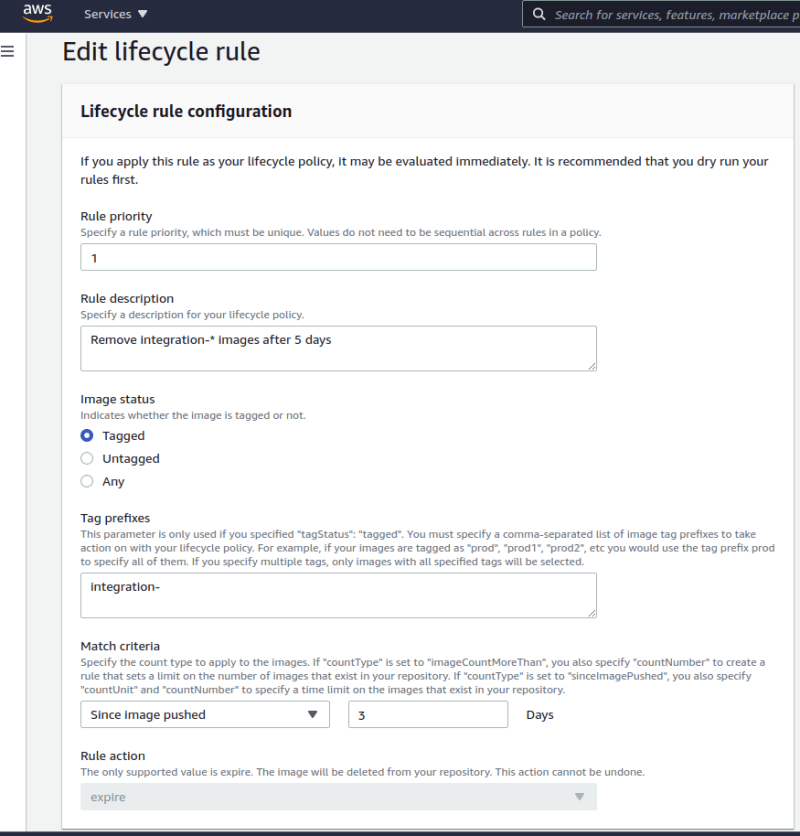
Task: Open the Since image pushed dropdown
Action: tap(205, 714)
